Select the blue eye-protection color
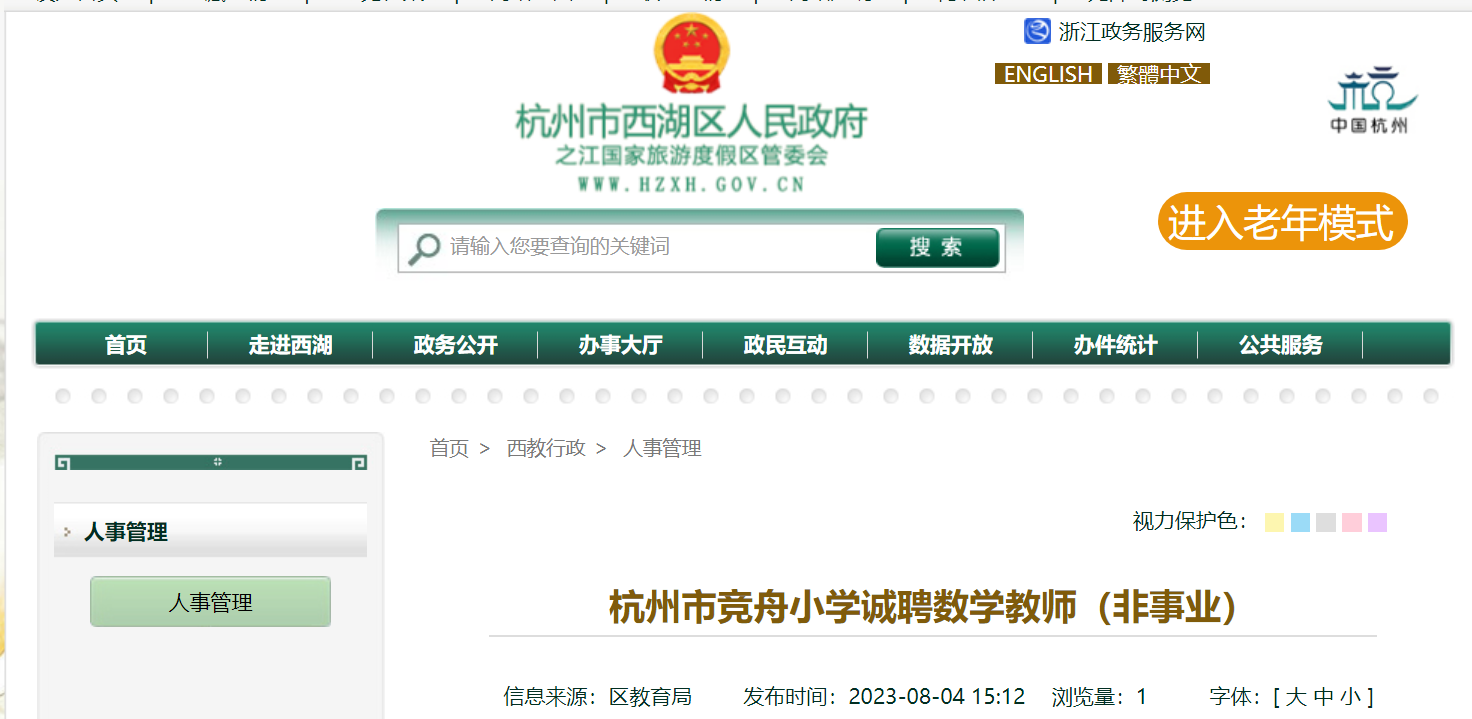Image resolution: width=1472 pixels, height=719 pixels. pyautogui.click(x=1300, y=522)
